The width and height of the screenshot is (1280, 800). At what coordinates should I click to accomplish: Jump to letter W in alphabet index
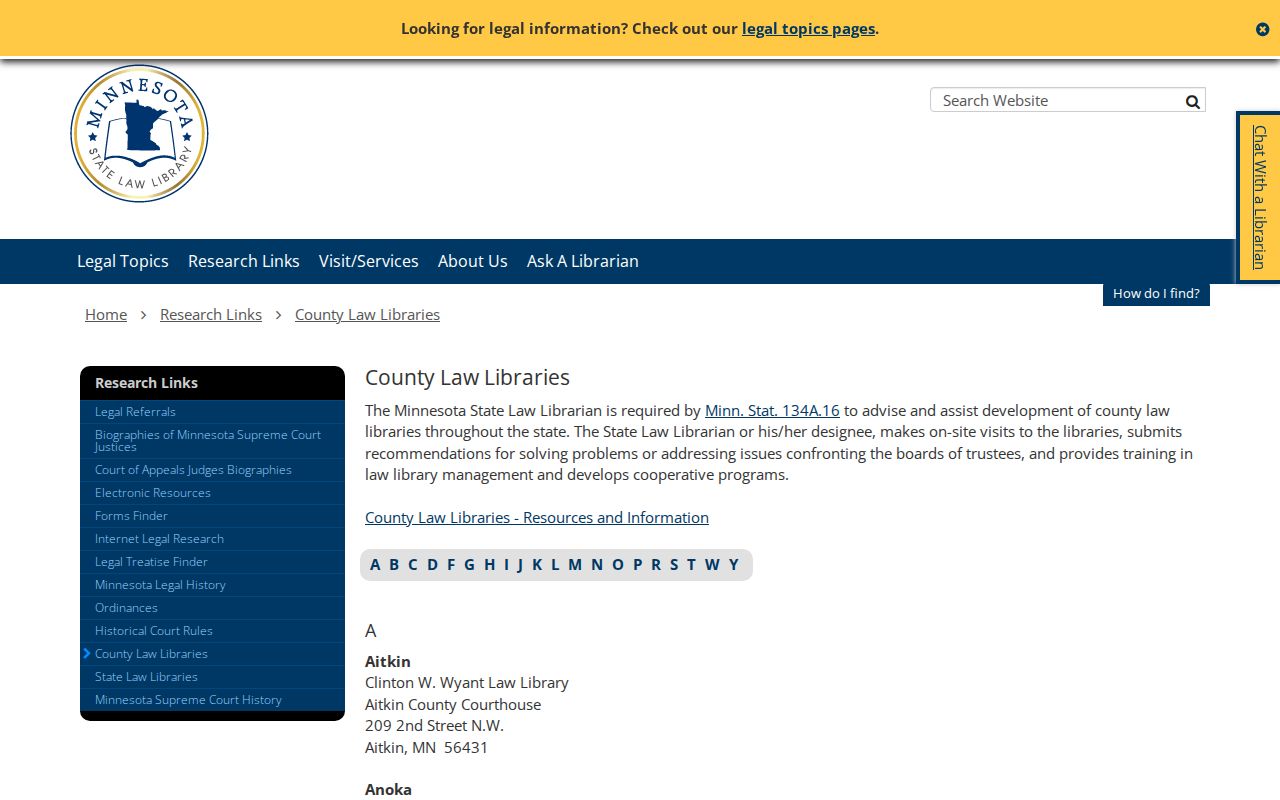[x=712, y=564]
